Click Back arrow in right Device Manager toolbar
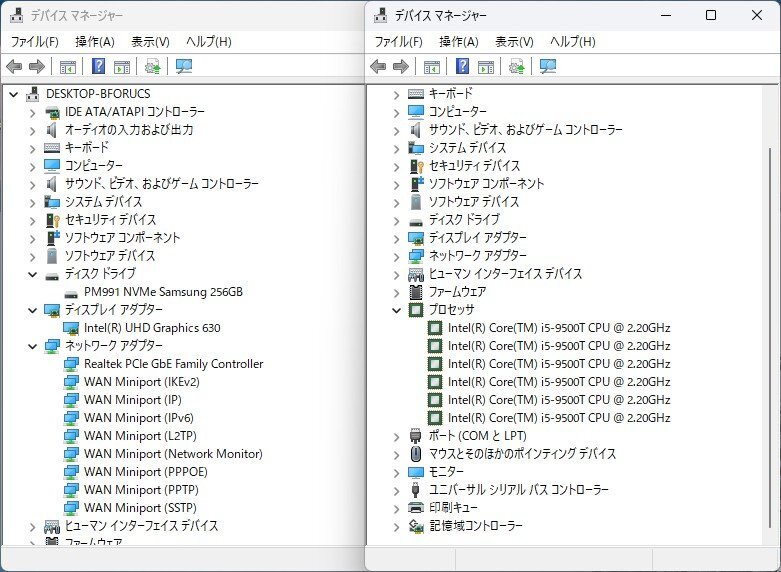 (x=378, y=66)
